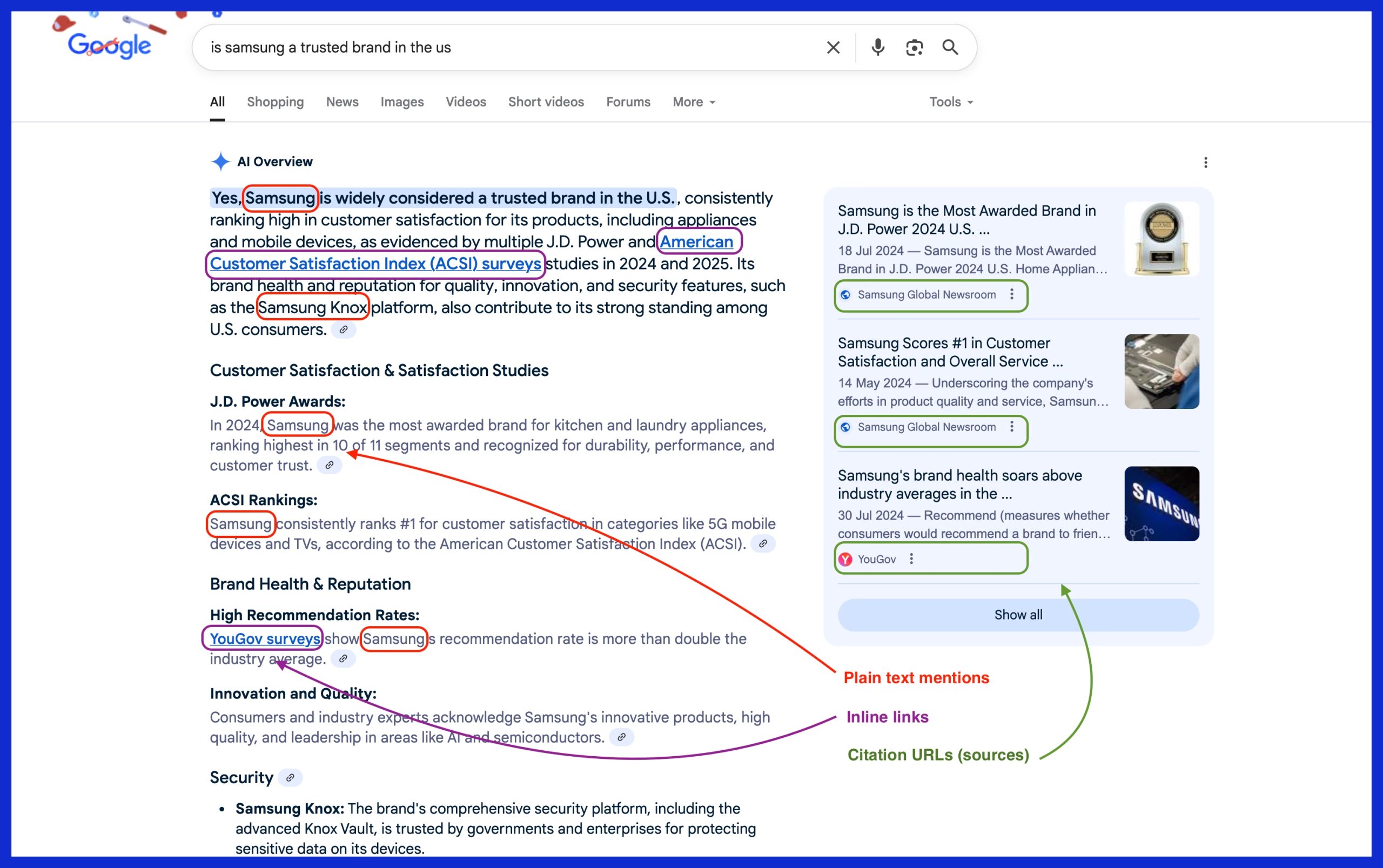Click inside the Google search input field
Screen dimensions: 1383x868
505,48
